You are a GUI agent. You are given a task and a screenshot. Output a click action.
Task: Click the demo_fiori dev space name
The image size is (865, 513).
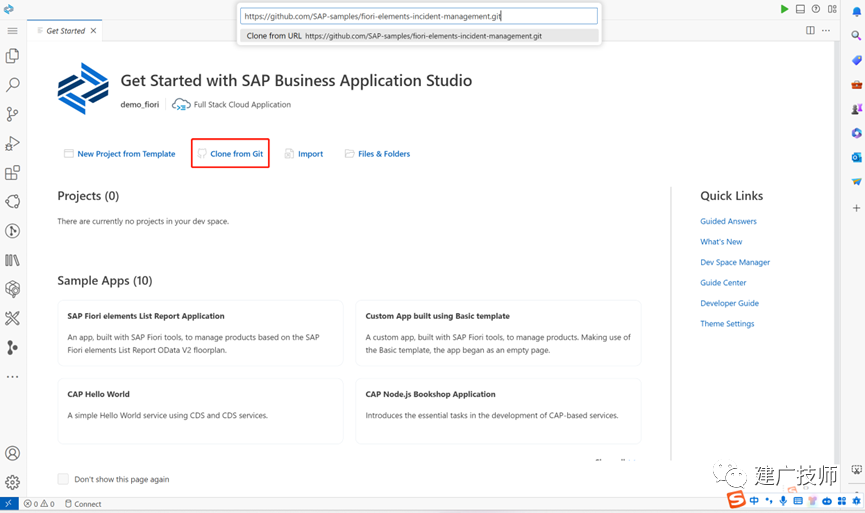coord(140,104)
